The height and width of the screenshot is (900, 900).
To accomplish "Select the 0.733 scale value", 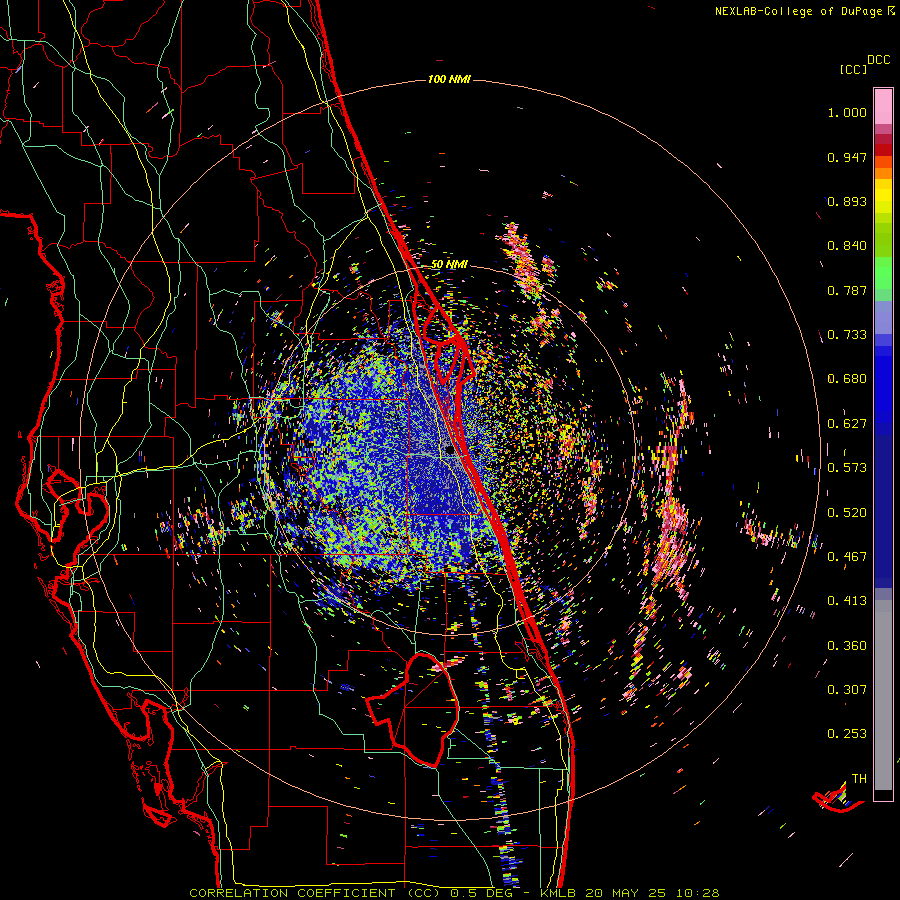I will pos(847,335).
